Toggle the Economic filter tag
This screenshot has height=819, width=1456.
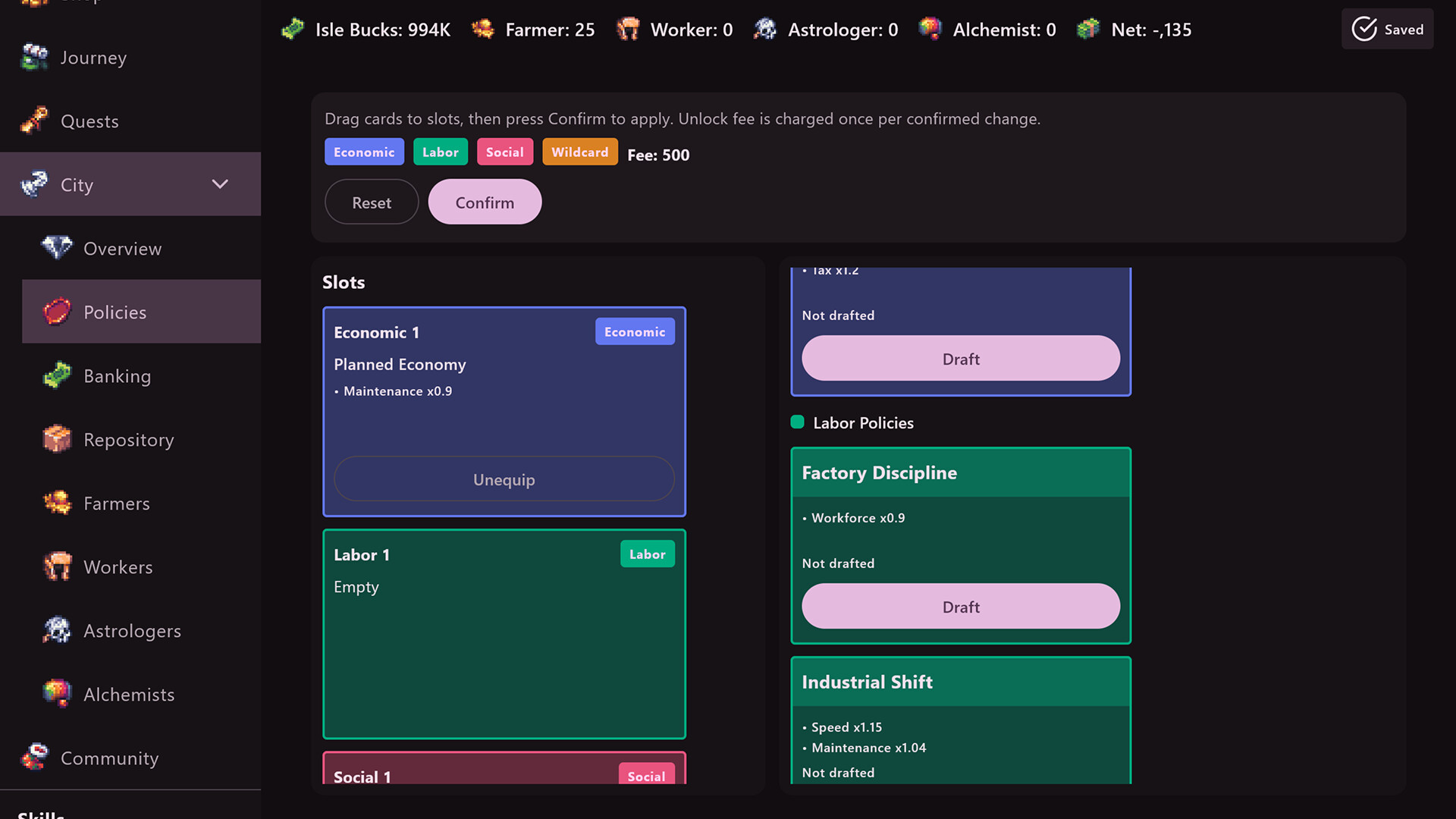click(364, 152)
